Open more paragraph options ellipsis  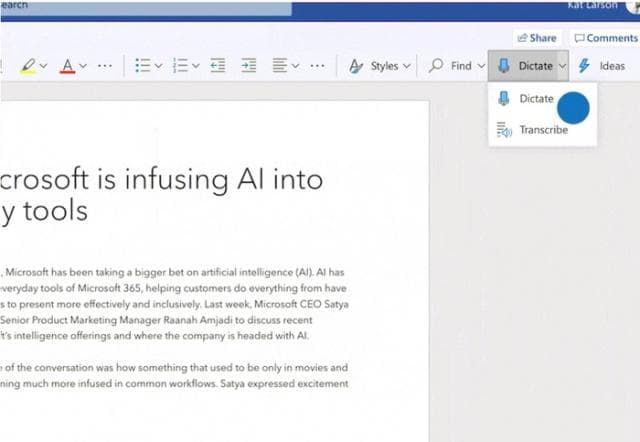pyautogui.click(x=317, y=66)
